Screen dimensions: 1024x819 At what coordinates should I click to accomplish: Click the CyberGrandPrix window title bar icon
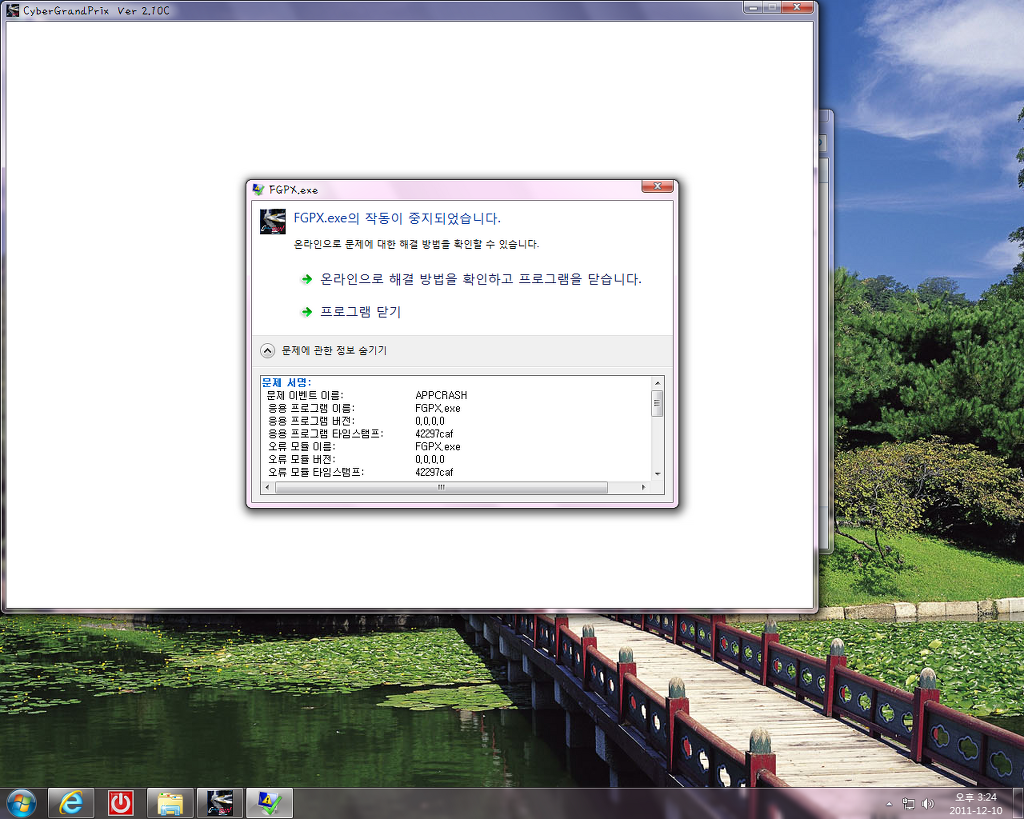(x=13, y=9)
